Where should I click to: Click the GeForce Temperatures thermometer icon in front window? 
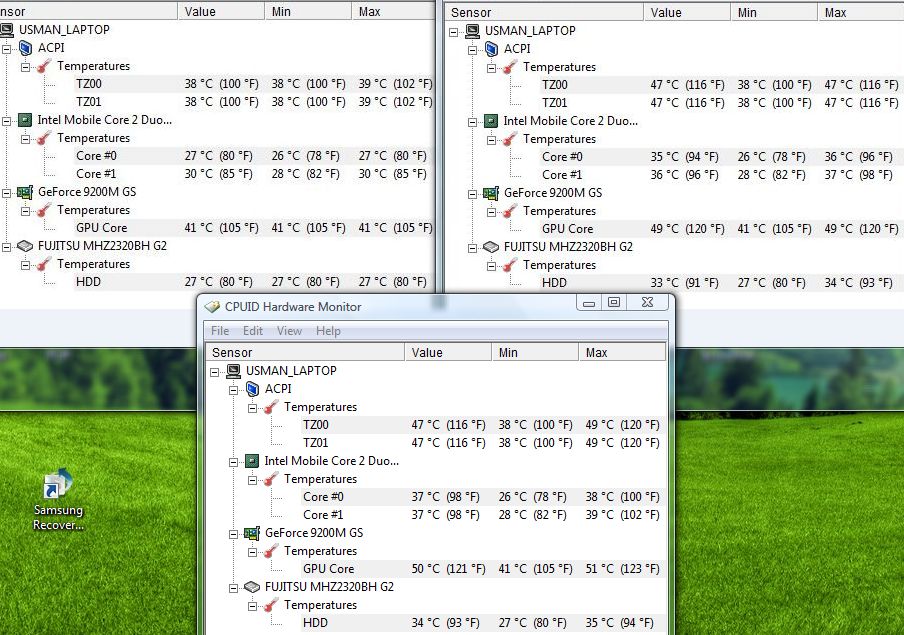click(271, 551)
